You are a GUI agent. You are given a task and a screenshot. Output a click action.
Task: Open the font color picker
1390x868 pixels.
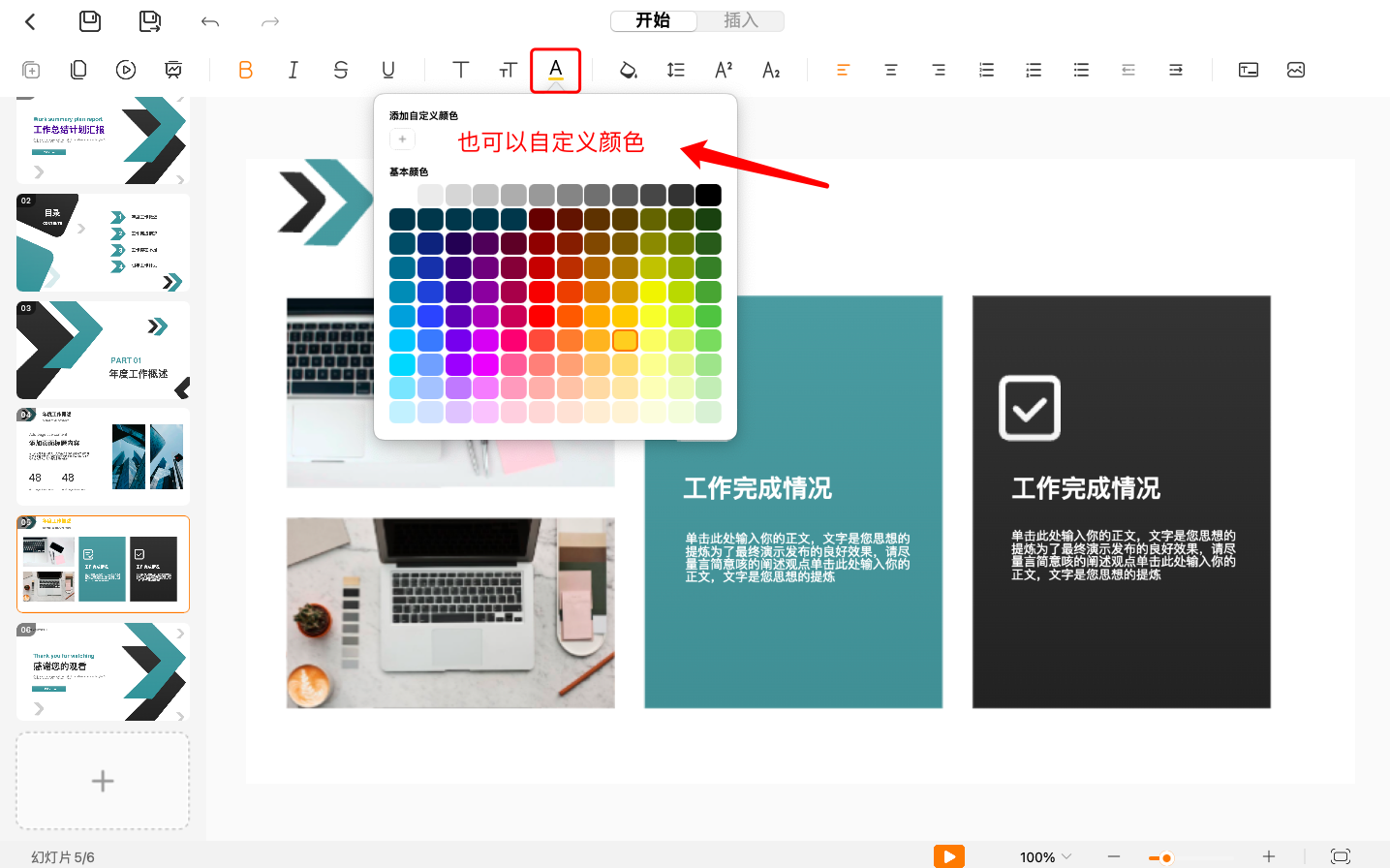tap(555, 70)
